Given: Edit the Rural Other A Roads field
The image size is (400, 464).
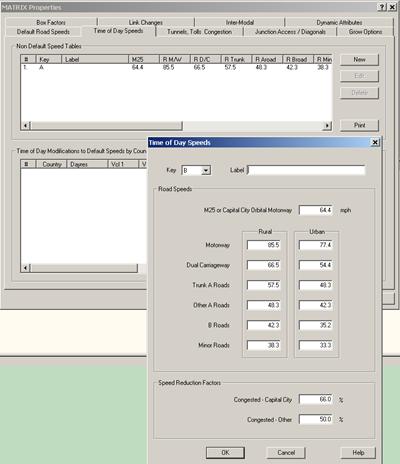Looking at the screenshot, I should click(264, 305).
